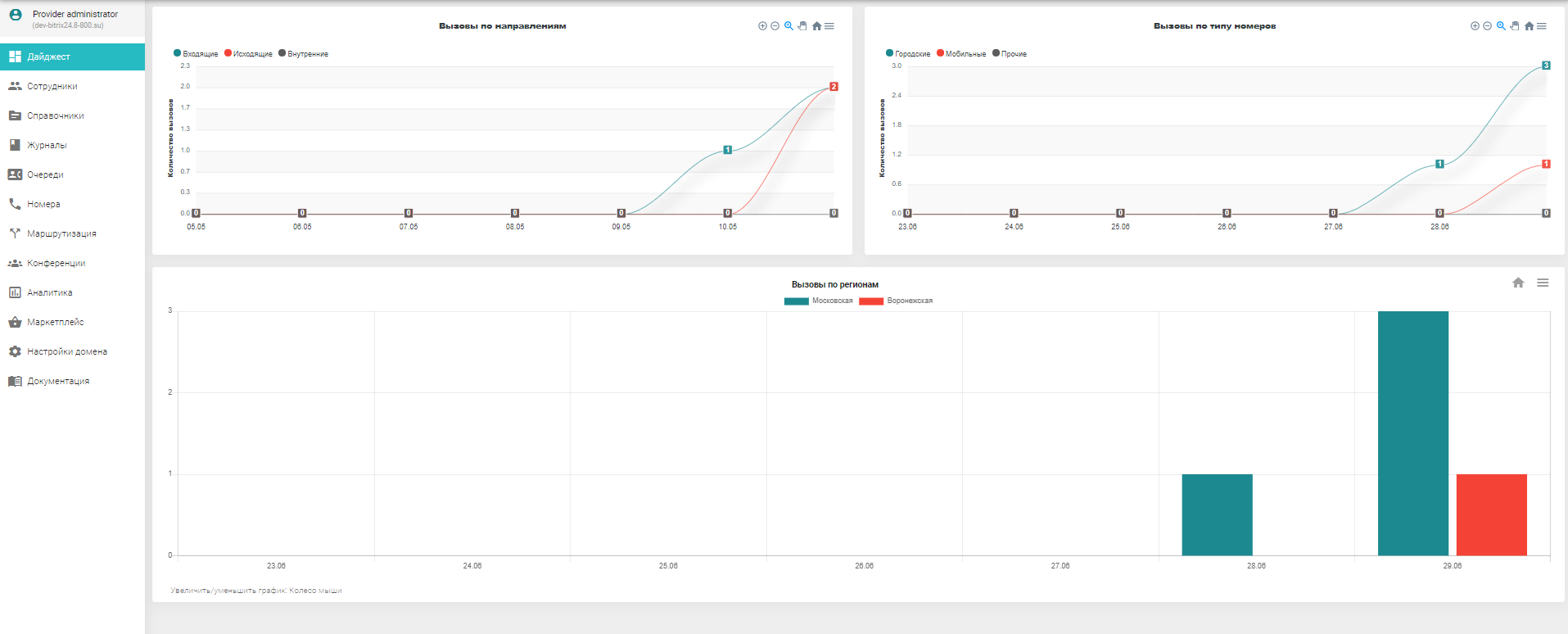Click the Номера phone icon
The width and height of the screenshot is (1568, 634).
coord(15,204)
